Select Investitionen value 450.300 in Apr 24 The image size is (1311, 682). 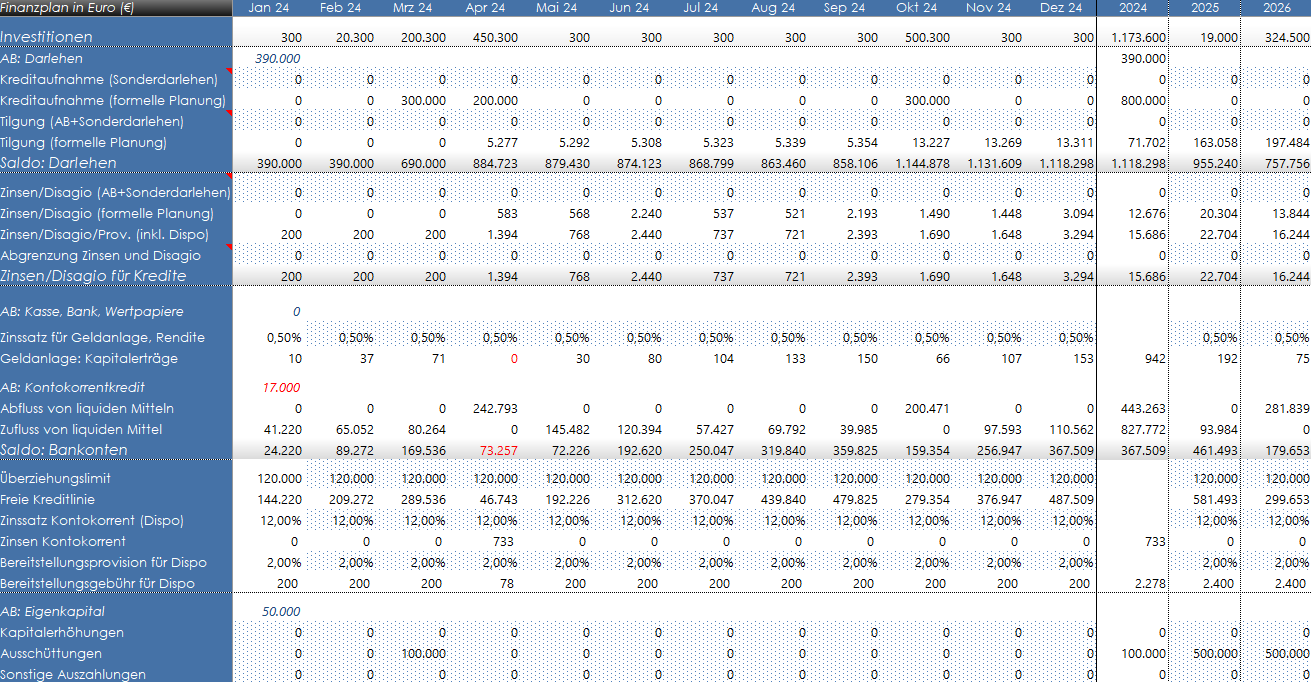point(491,37)
